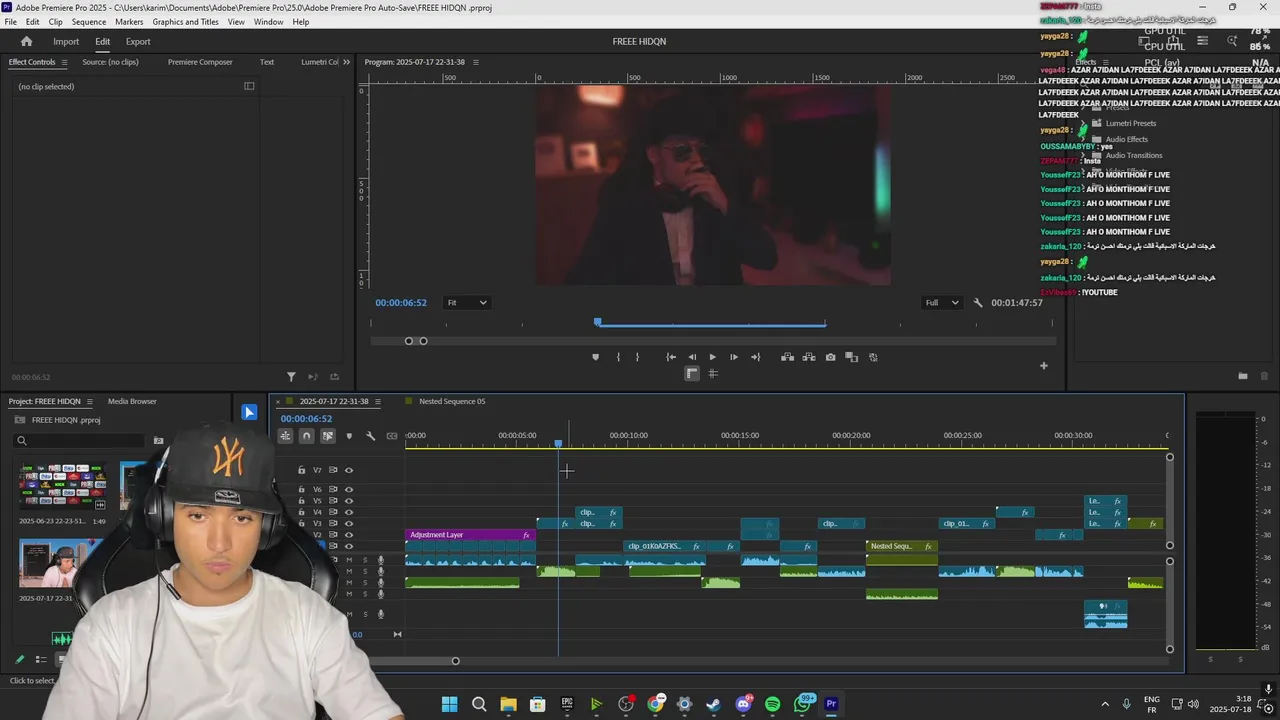Switch to the Premiere Composer tab
Screen dimensions: 1280x720
point(200,62)
